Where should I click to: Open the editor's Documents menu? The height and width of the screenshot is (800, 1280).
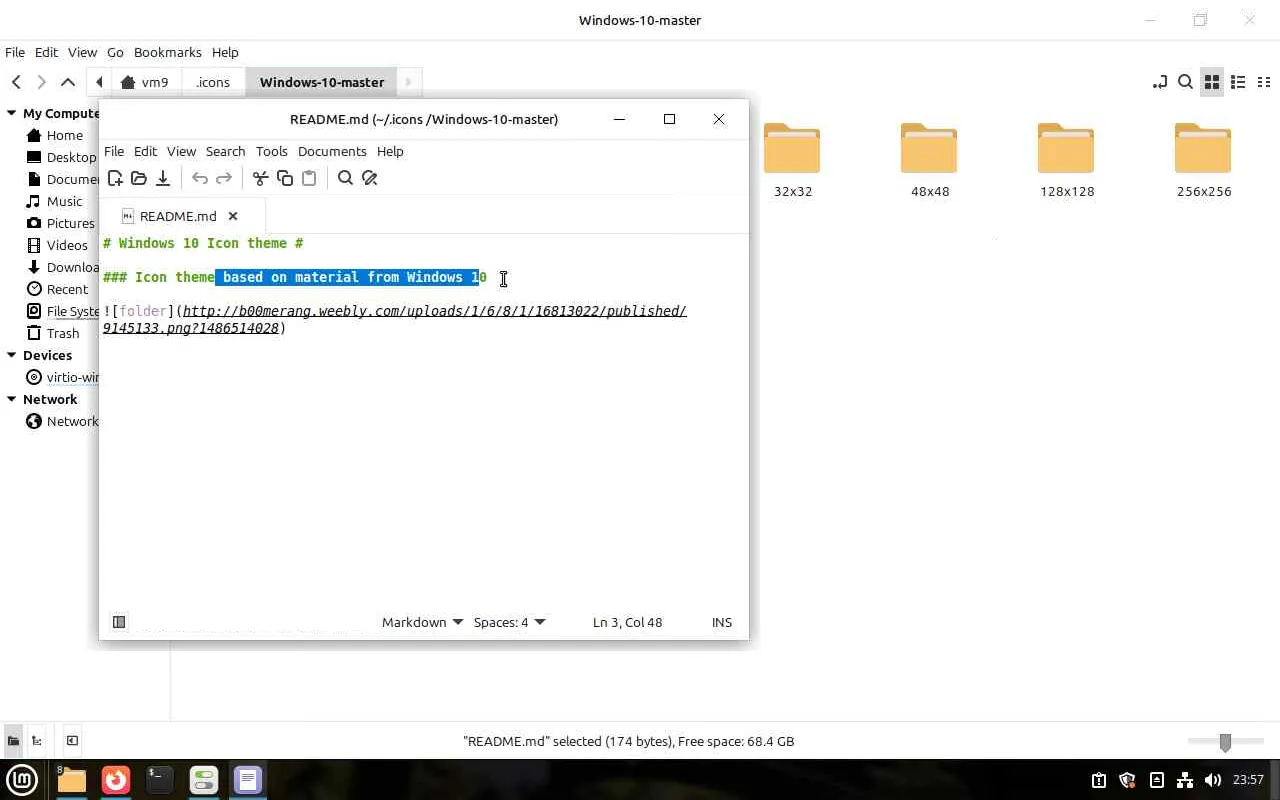coord(332,151)
